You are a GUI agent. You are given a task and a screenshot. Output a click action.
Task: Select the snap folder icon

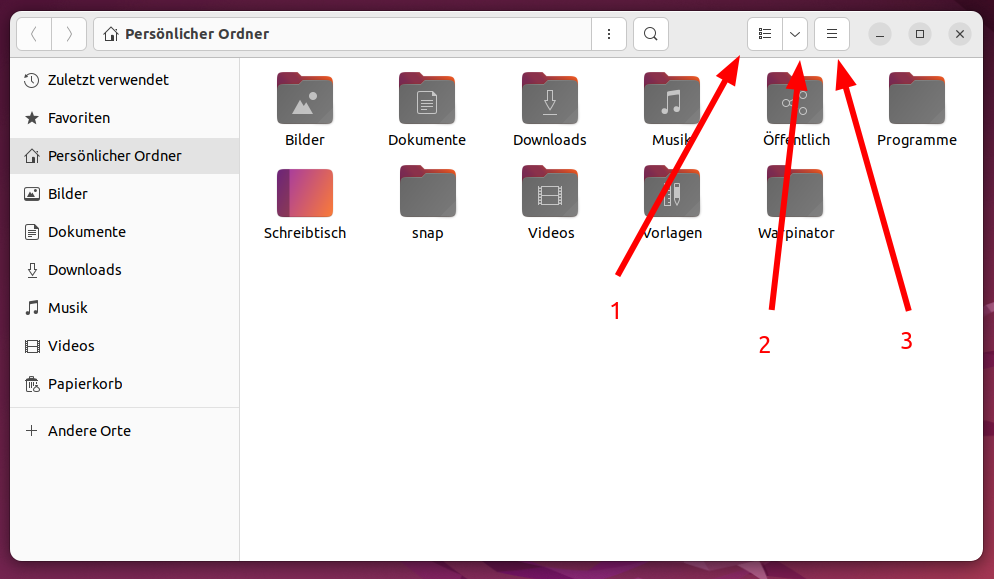coord(427,192)
